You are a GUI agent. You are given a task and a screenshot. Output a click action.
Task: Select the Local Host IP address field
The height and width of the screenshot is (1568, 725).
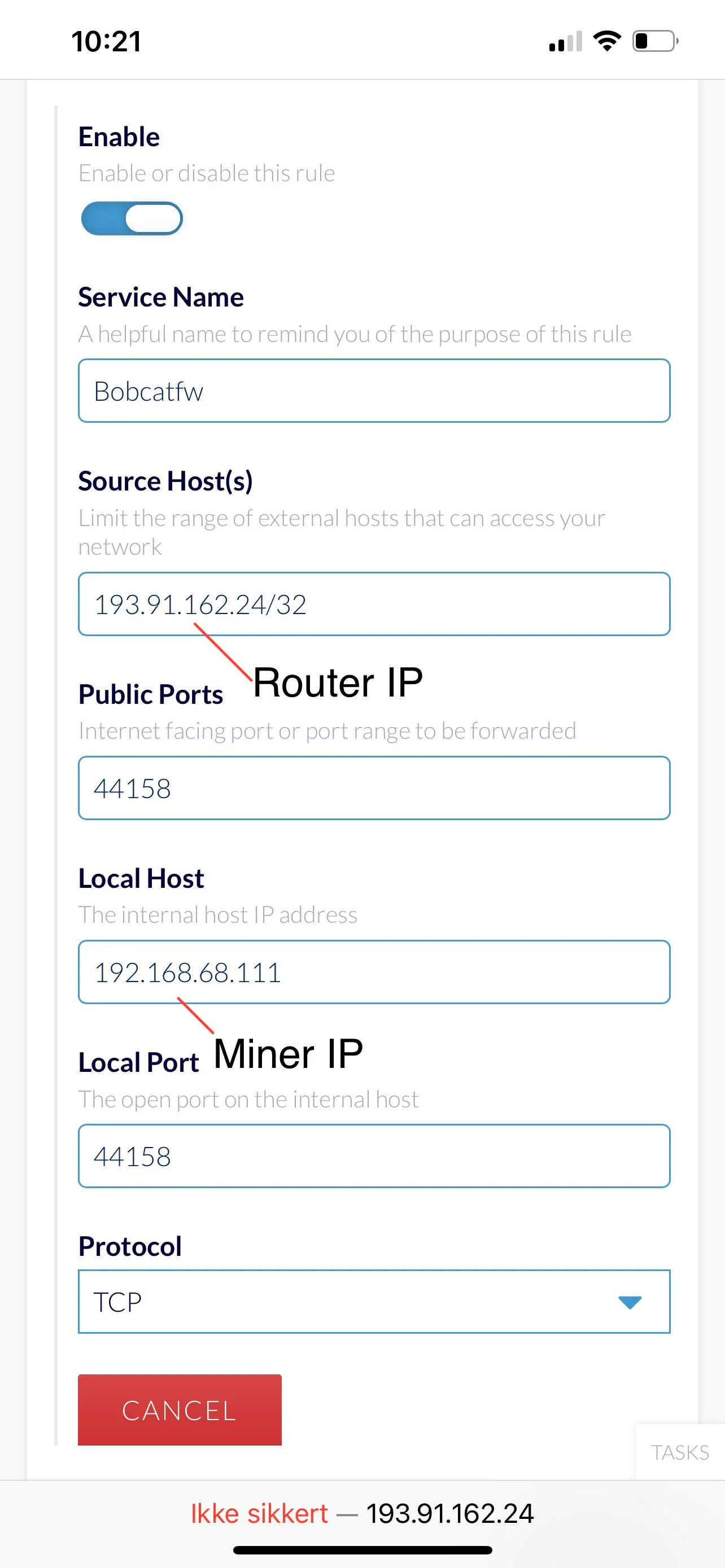(x=373, y=972)
